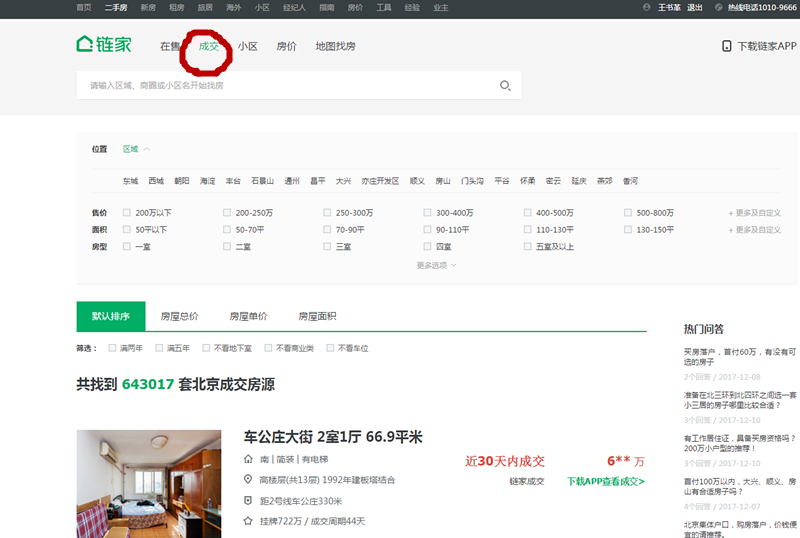Screen dimensions: 800x538
Task: Go to 首页 in the top menu
Action: (x=84, y=8)
